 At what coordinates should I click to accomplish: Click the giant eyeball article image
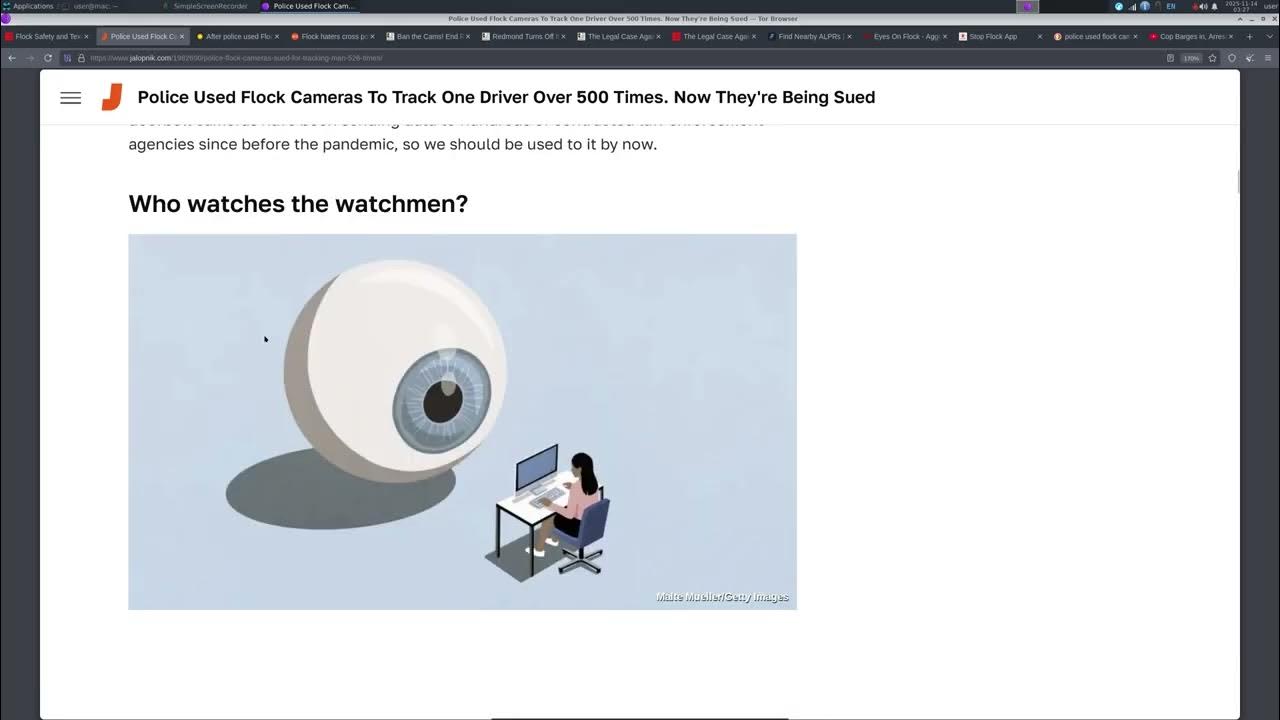462,421
